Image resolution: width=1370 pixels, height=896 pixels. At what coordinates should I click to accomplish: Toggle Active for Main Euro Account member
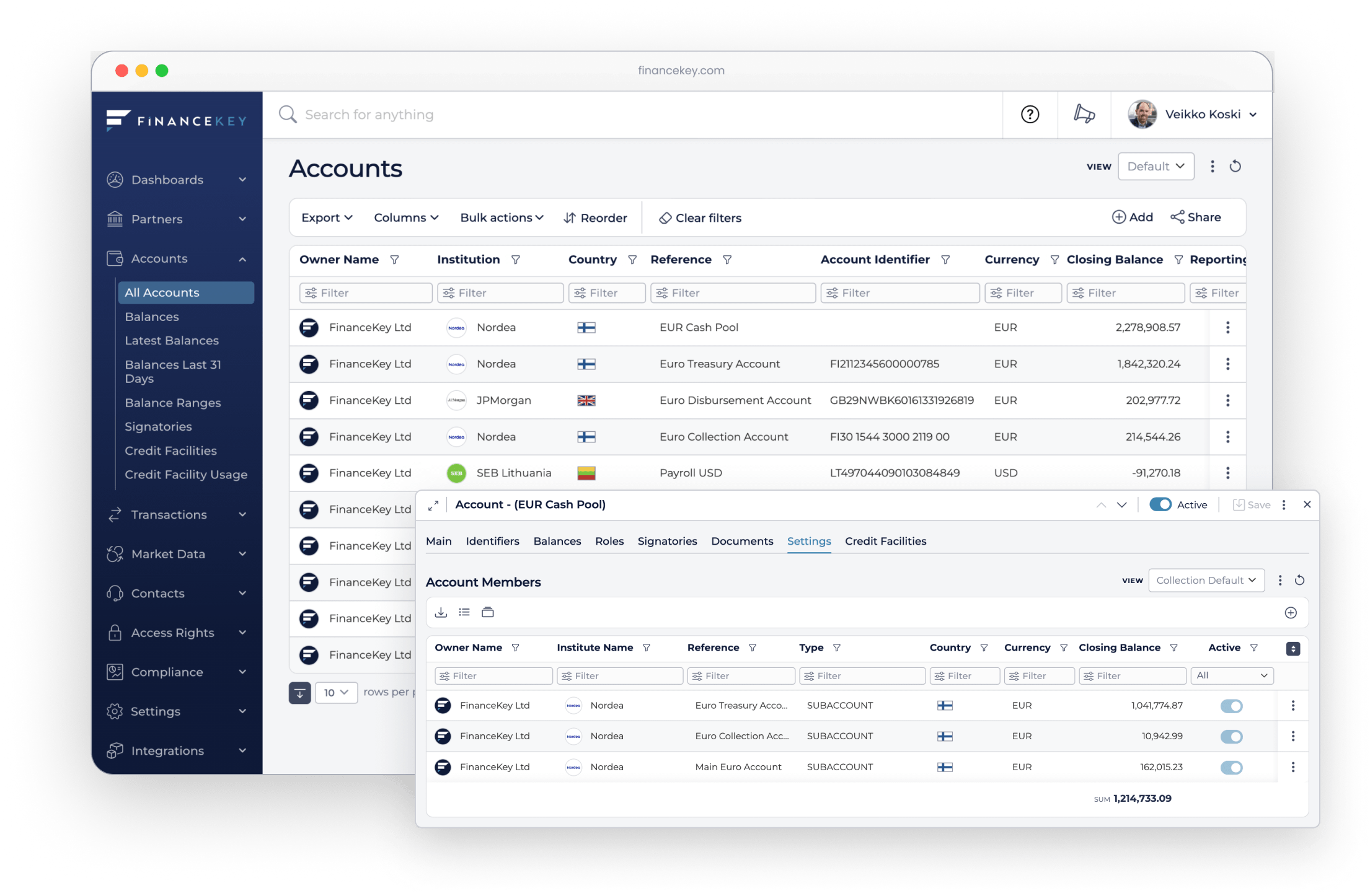pos(1231,768)
